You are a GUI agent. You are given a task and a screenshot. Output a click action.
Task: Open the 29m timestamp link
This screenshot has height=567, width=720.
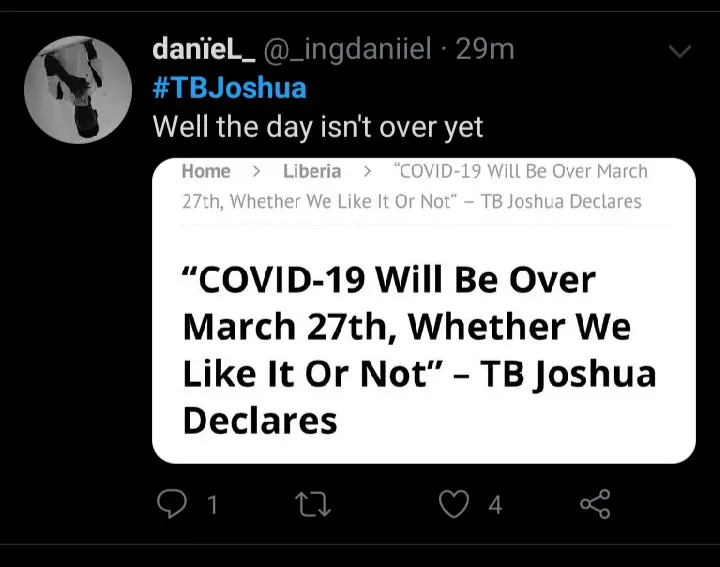coord(485,50)
